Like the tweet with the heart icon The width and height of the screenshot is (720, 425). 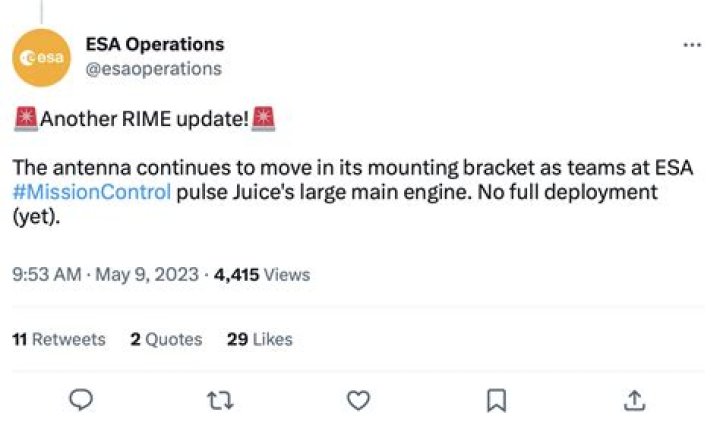pos(358,400)
